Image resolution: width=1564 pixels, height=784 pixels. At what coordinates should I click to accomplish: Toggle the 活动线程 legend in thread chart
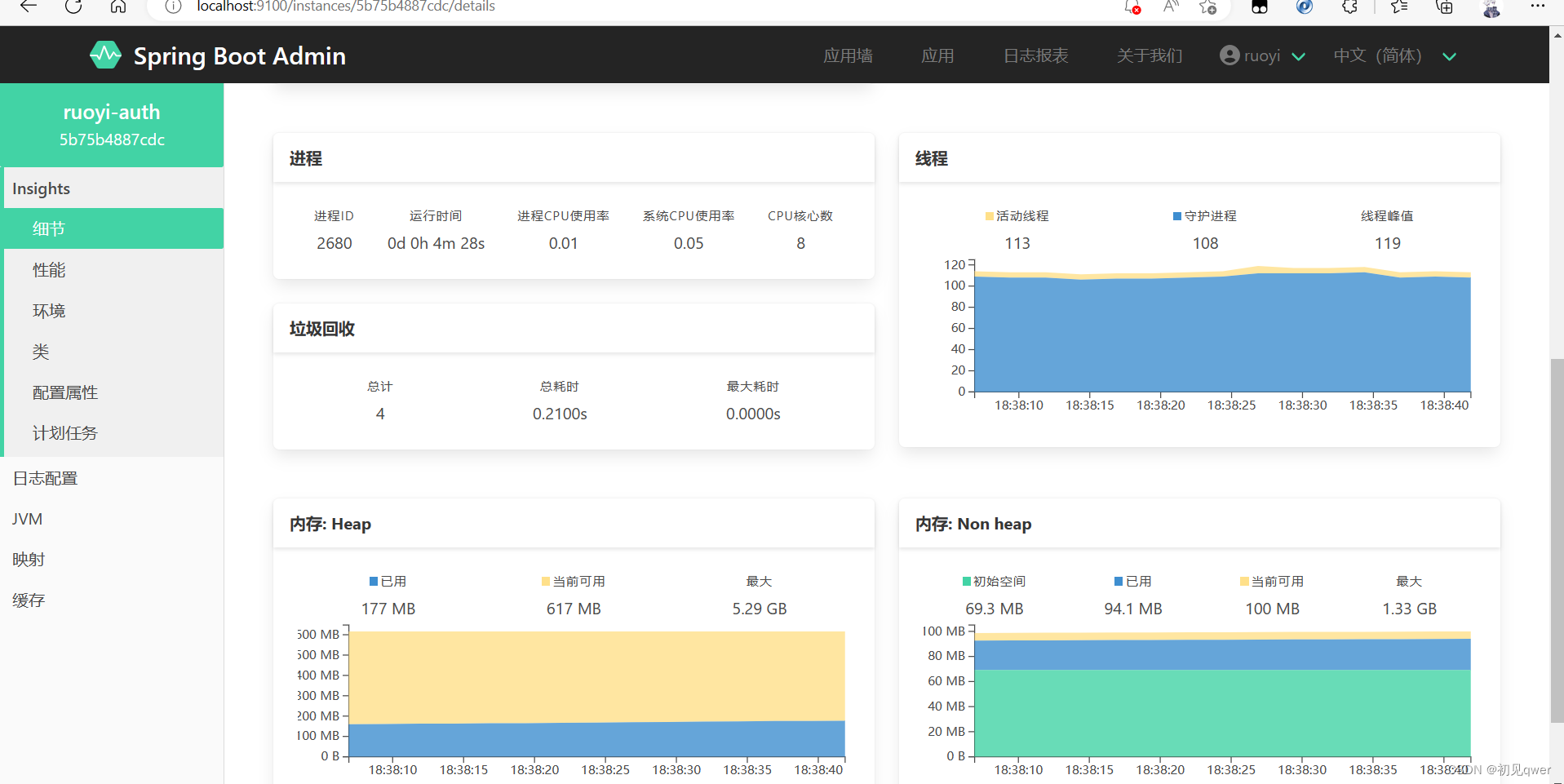1017,215
